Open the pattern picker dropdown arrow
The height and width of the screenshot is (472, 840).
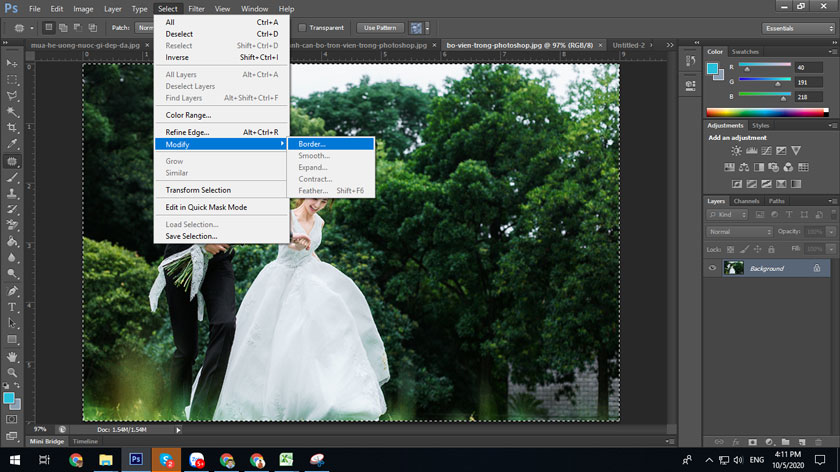[427, 28]
